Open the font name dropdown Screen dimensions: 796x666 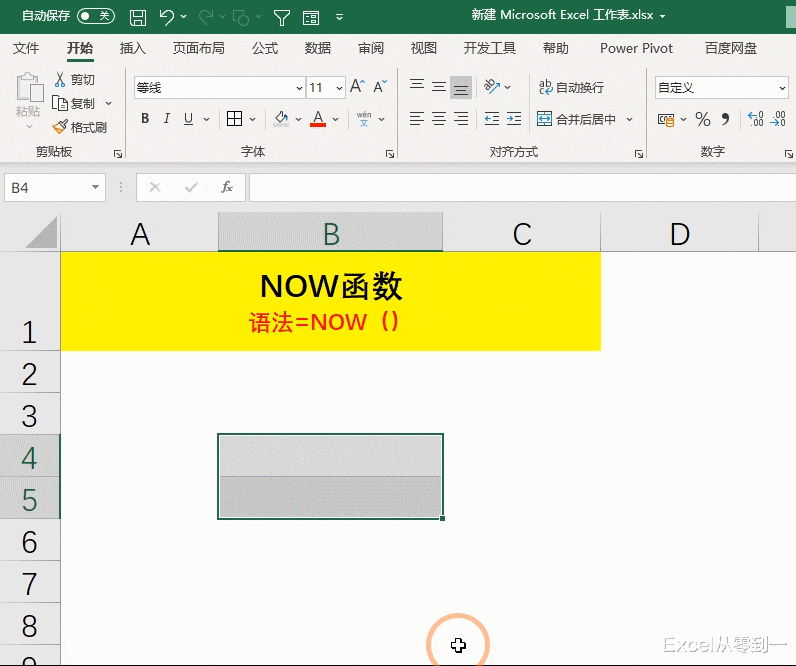click(x=299, y=88)
